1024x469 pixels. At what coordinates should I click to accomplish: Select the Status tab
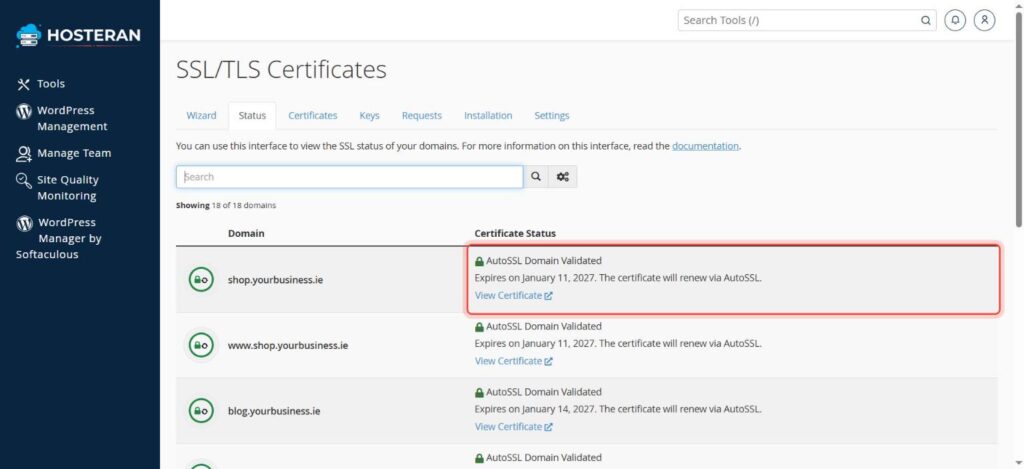(x=252, y=116)
